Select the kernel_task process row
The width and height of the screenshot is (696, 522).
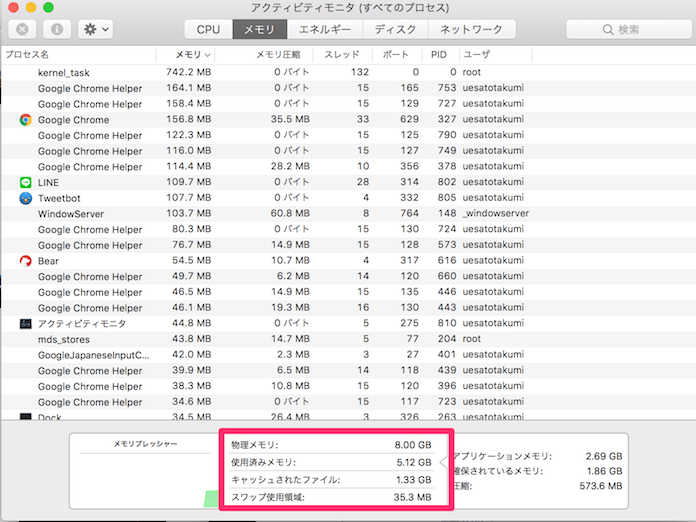click(x=348, y=72)
